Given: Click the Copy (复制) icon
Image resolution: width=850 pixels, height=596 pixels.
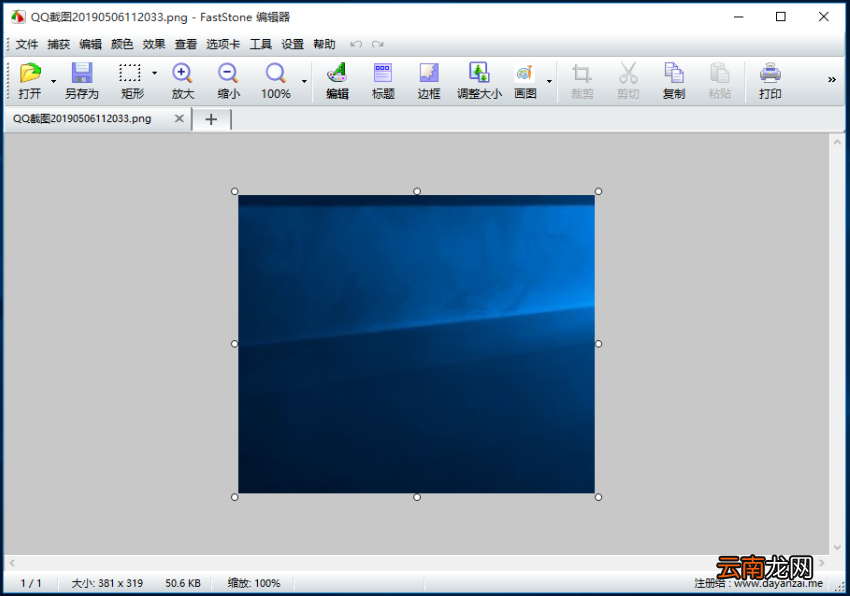Looking at the screenshot, I should pos(674,73).
